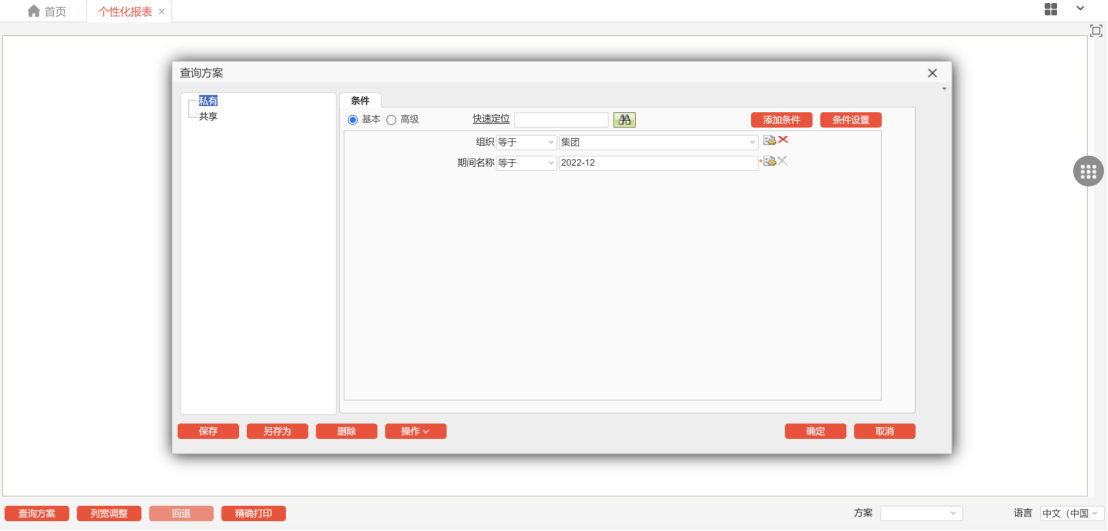Click the home icon on the 首页 tab

point(33,11)
